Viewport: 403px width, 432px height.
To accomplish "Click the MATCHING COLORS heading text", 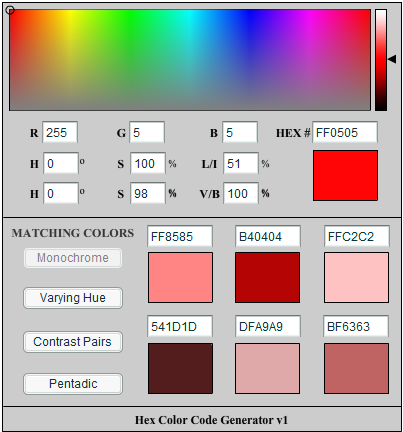I will (73, 233).
